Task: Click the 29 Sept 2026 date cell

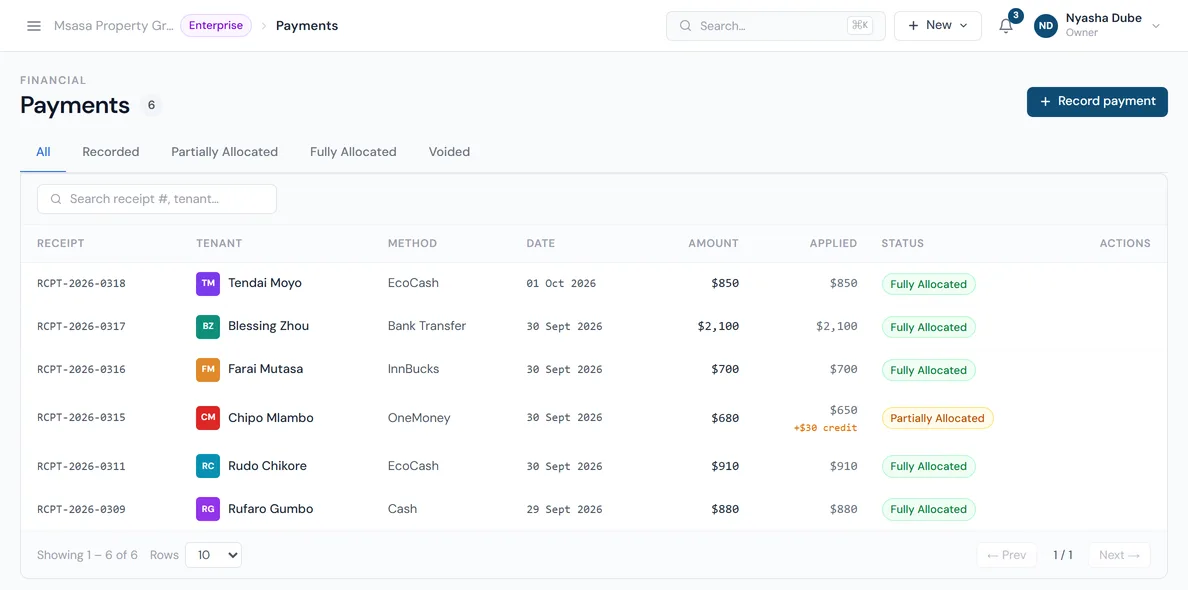Action: click(564, 510)
